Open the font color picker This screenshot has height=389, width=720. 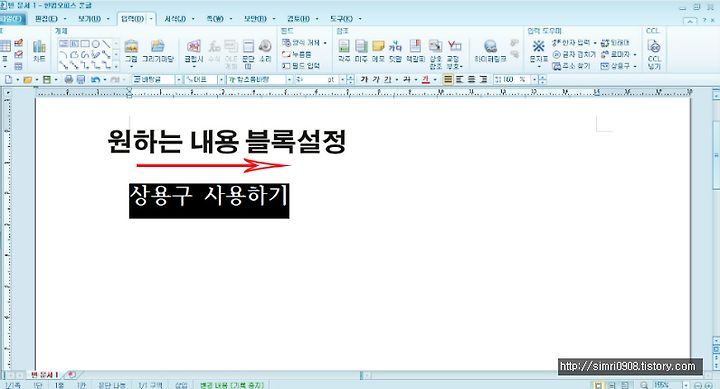click(x=426, y=79)
